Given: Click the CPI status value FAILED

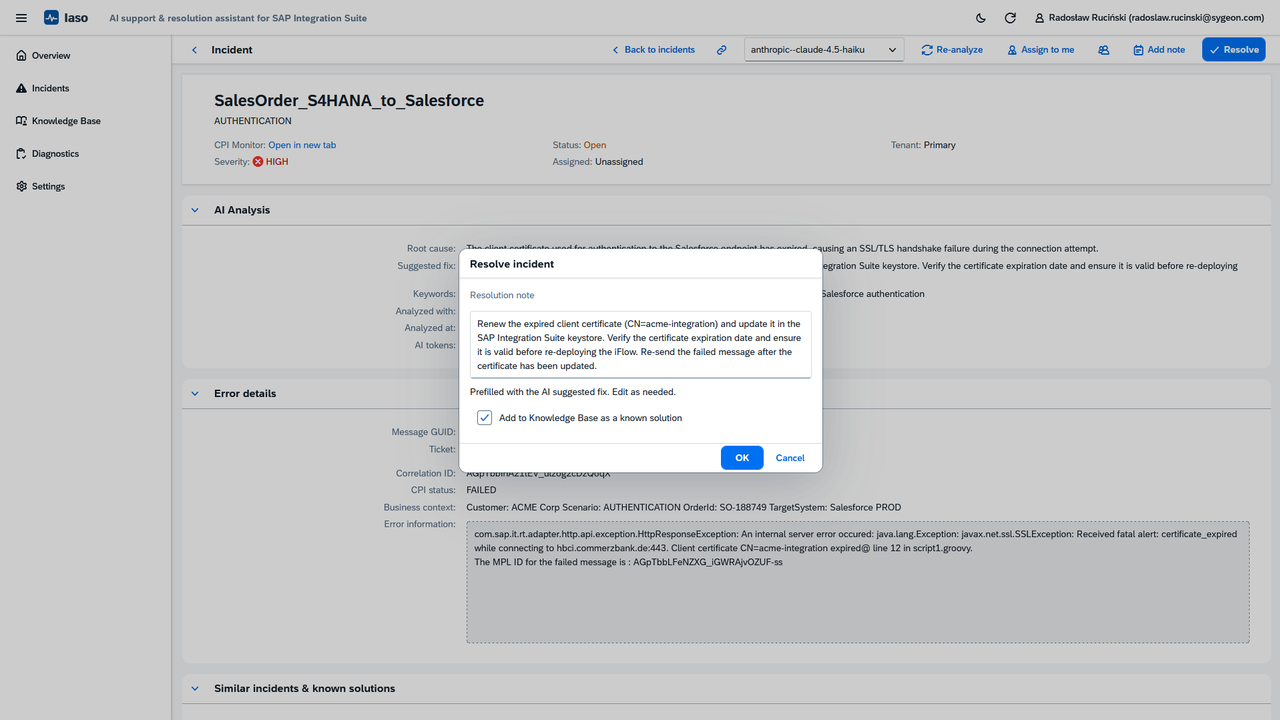Looking at the screenshot, I should pyautogui.click(x=482, y=490).
